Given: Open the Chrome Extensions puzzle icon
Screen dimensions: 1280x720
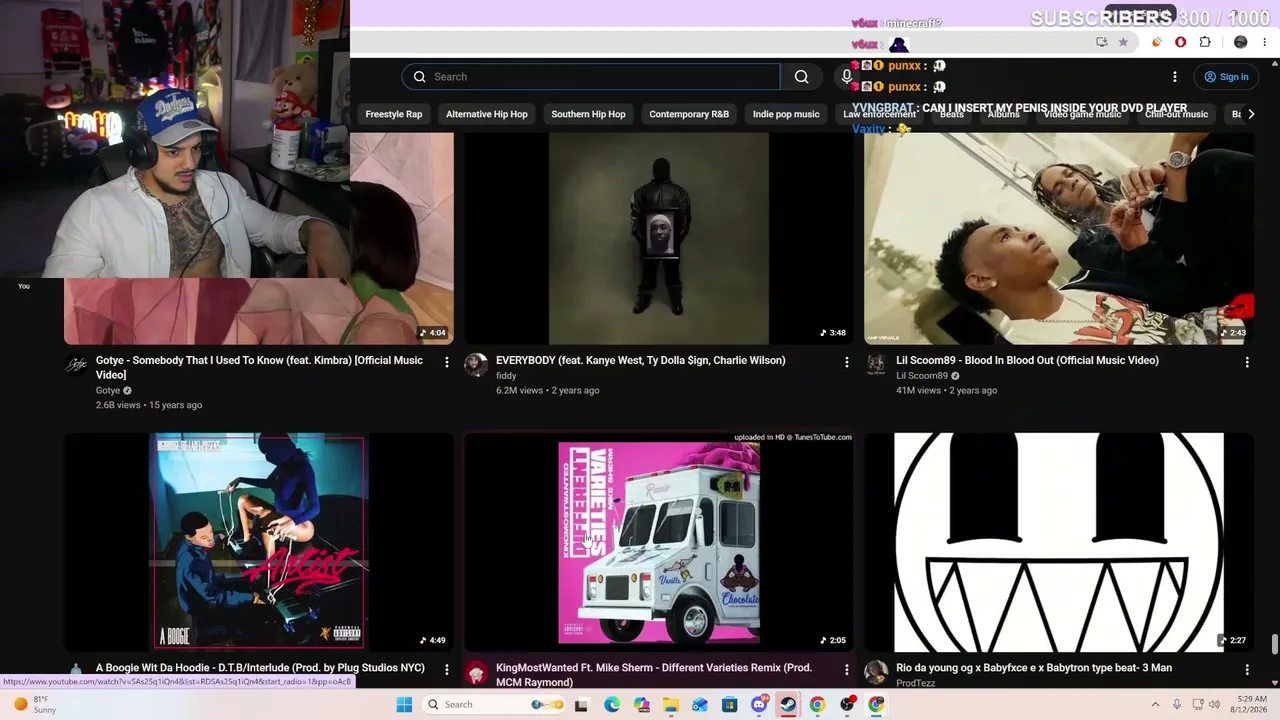Looking at the screenshot, I should 1205,42.
